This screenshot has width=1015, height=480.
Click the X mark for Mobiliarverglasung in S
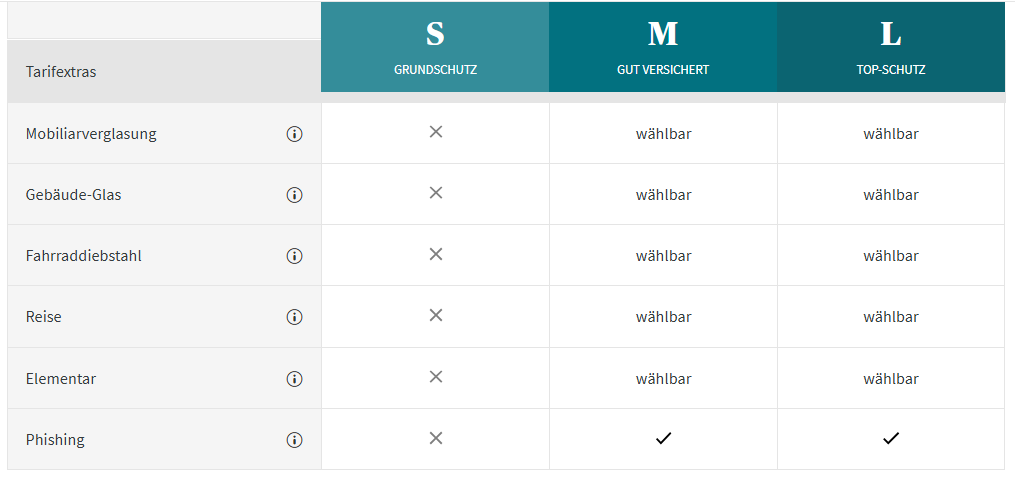[435, 132]
